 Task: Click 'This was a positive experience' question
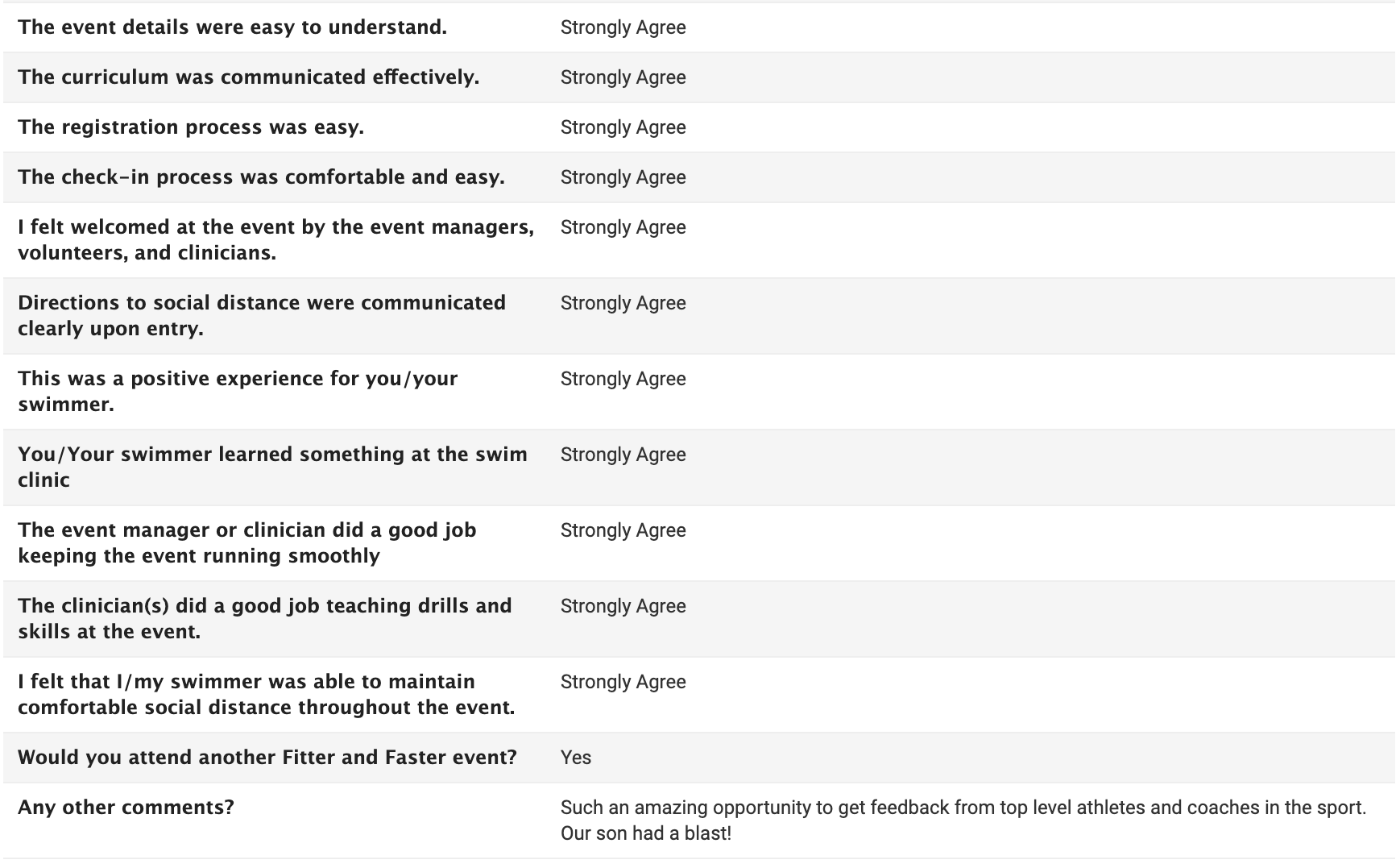[238, 392]
